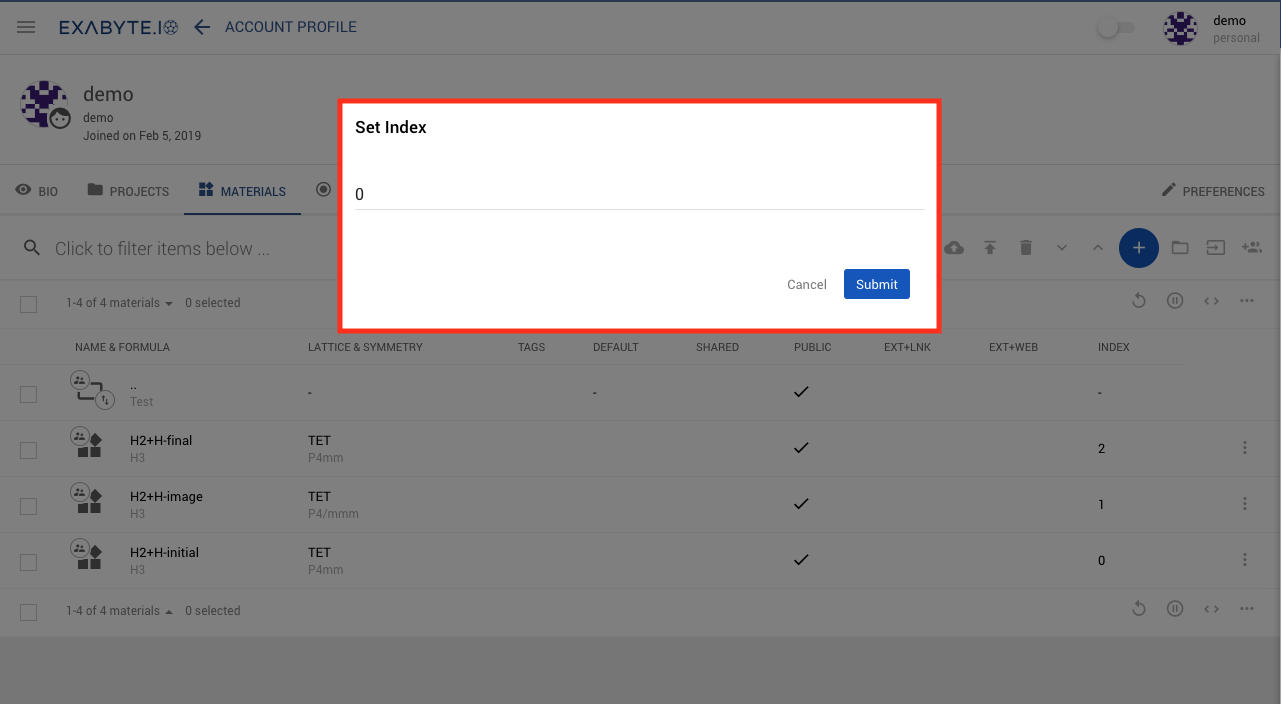The width and height of the screenshot is (1281, 704).
Task: Click the move-to-folder arrow icon
Action: [1215, 248]
